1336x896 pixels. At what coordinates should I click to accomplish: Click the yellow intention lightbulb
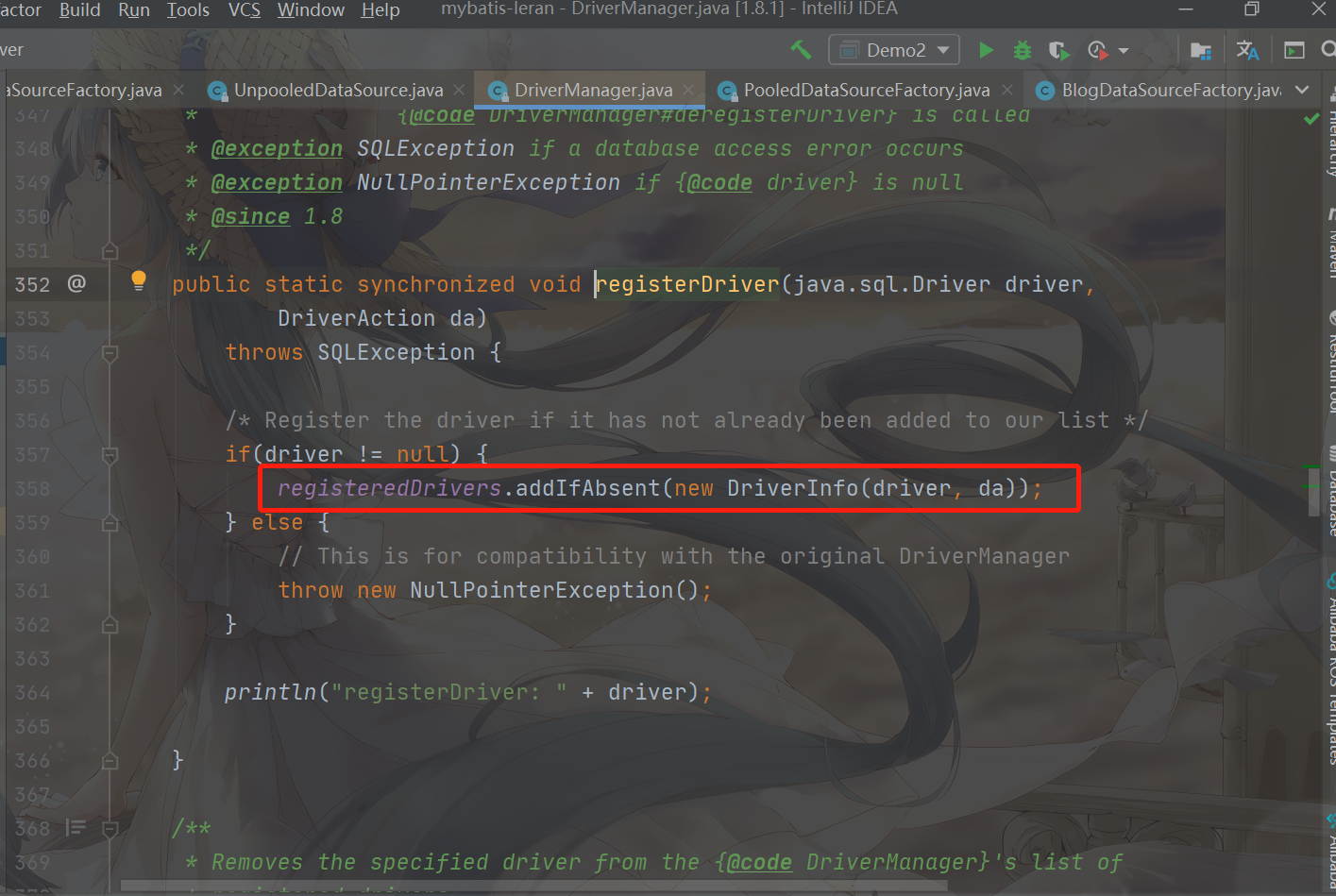tap(139, 280)
